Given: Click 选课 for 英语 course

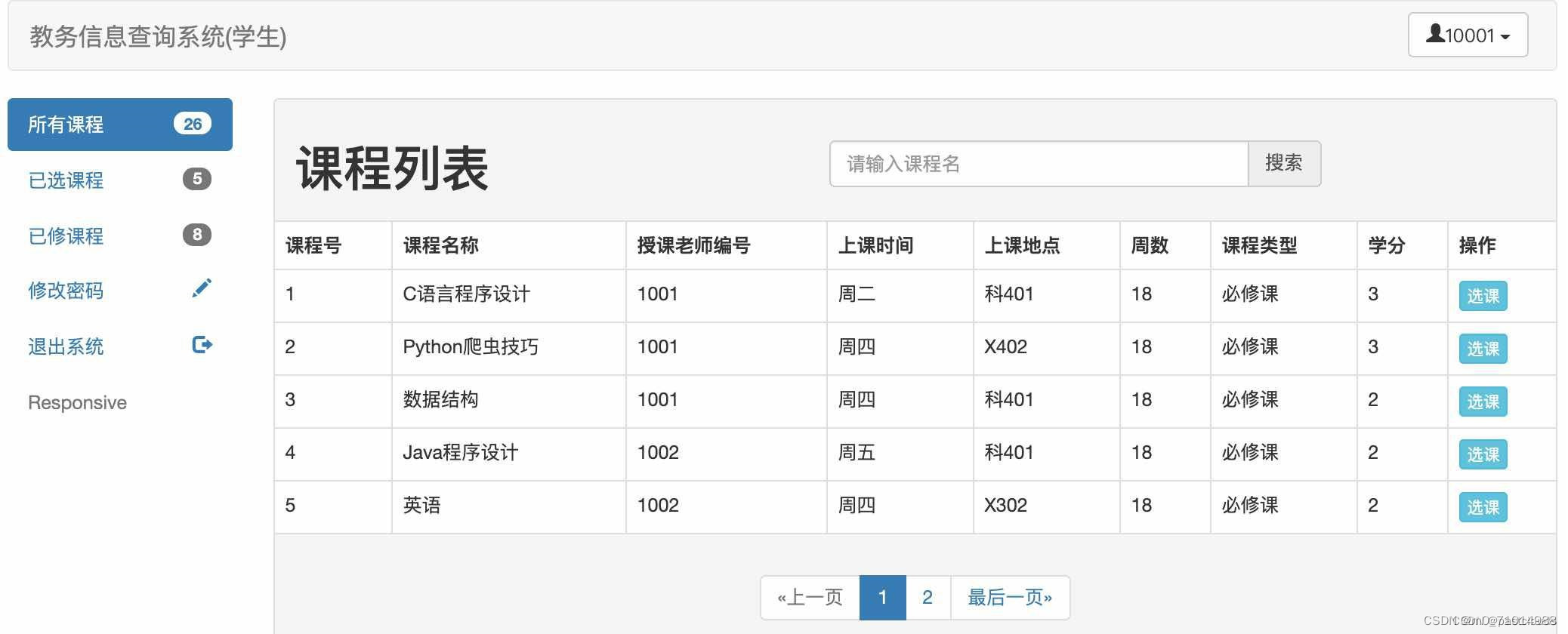Looking at the screenshot, I should click(1483, 507).
